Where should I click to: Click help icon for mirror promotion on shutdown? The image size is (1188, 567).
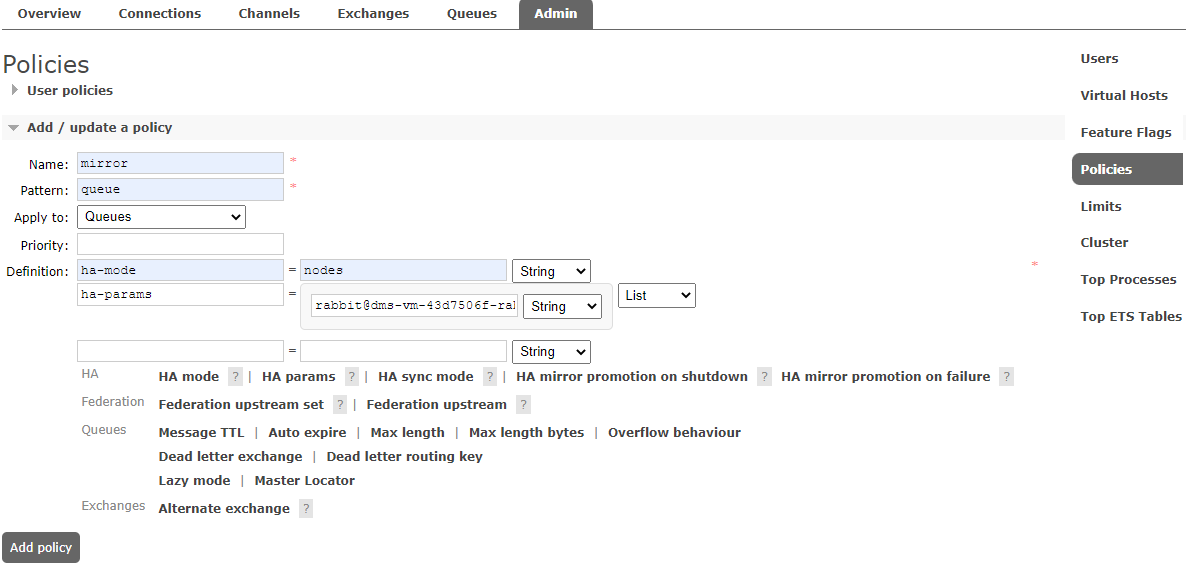[764, 377]
